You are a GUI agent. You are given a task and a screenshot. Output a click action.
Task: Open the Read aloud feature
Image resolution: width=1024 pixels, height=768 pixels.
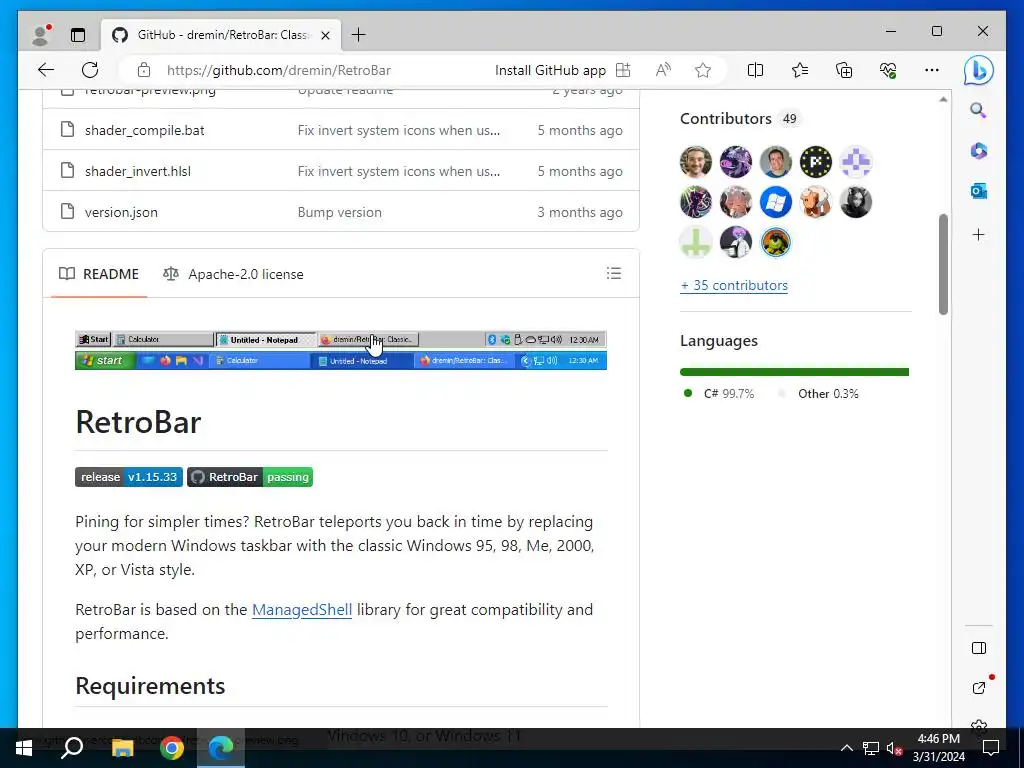(x=663, y=70)
